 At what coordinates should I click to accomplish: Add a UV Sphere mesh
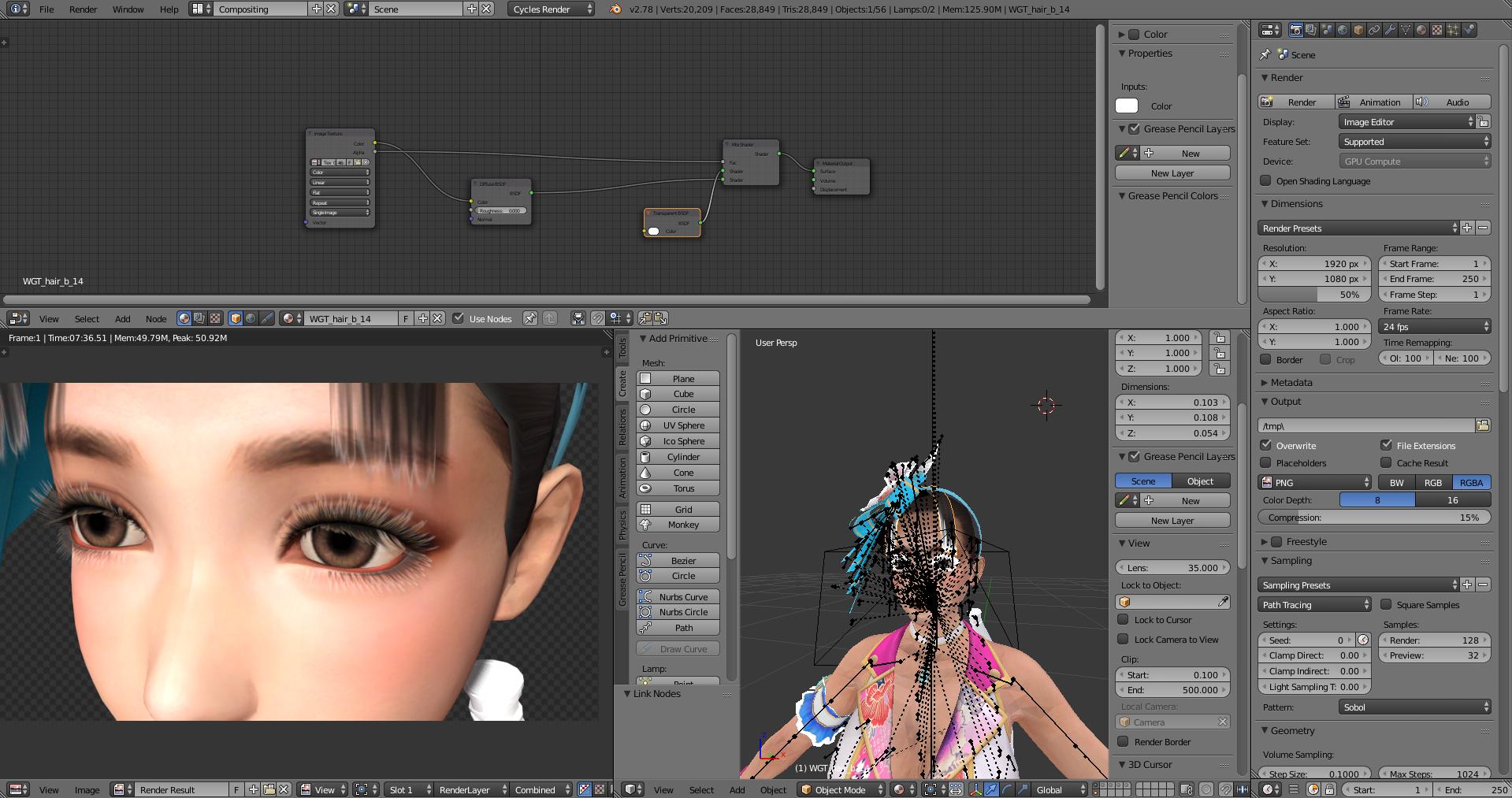click(678, 425)
